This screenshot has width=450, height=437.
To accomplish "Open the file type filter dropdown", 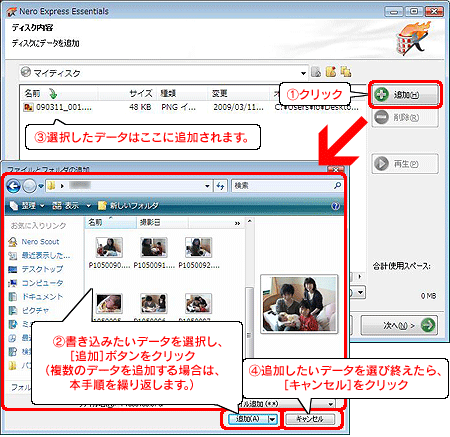I will pyautogui.click(x=330, y=404).
